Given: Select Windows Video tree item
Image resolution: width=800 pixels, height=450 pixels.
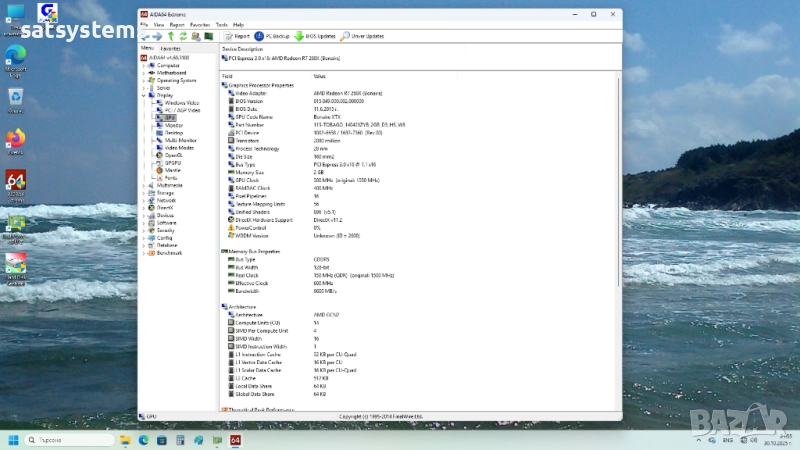Looking at the screenshot, I should coord(181,103).
